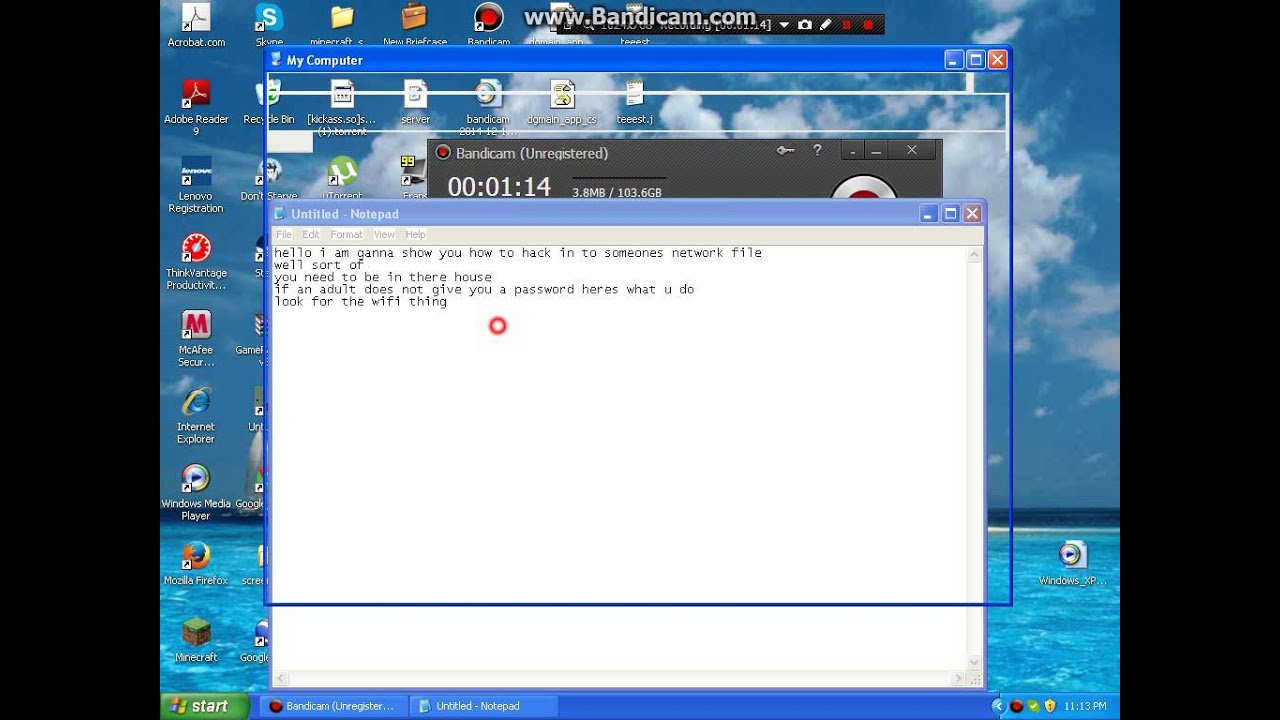Minimize the My Computer window

(954, 60)
